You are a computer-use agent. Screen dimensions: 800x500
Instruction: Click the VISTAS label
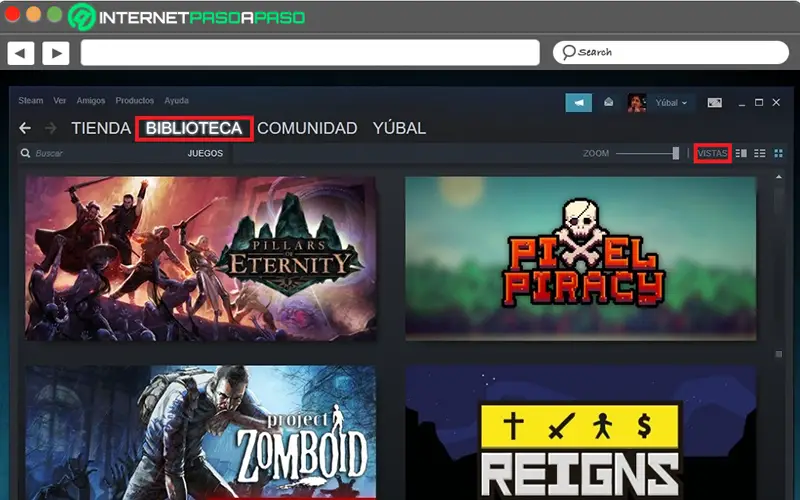tap(712, 153)
